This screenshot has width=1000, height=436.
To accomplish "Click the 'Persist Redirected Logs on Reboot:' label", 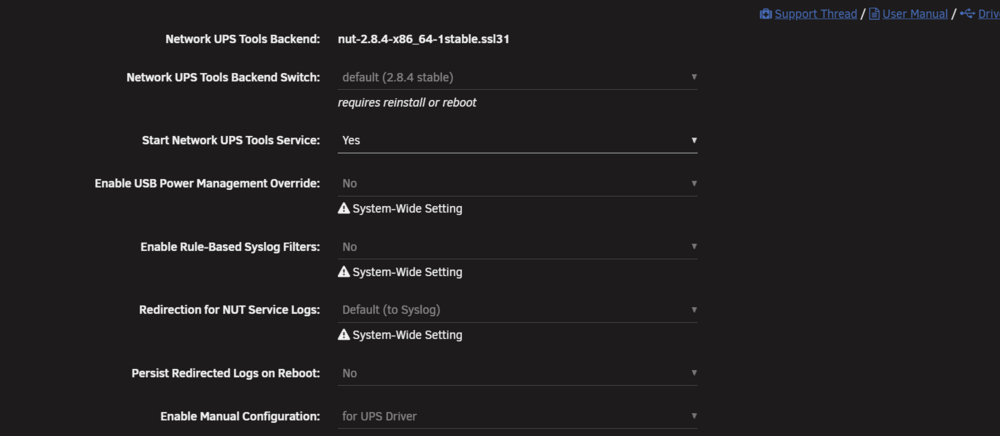I will pos(226,373).
